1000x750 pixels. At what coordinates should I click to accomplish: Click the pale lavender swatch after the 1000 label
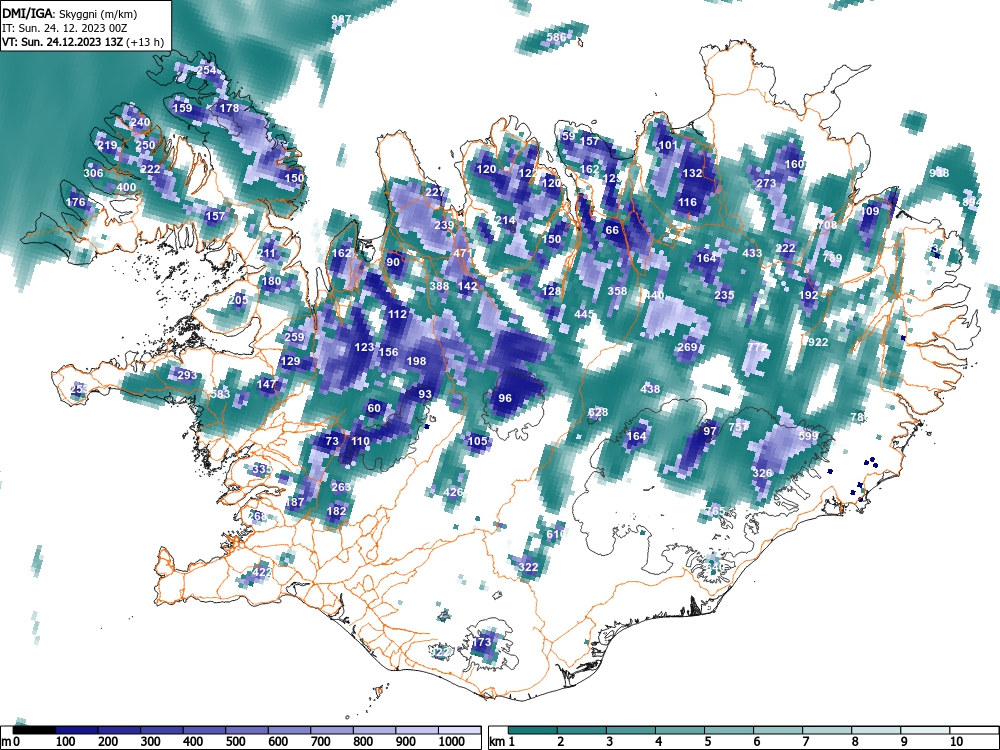point(460,729)
